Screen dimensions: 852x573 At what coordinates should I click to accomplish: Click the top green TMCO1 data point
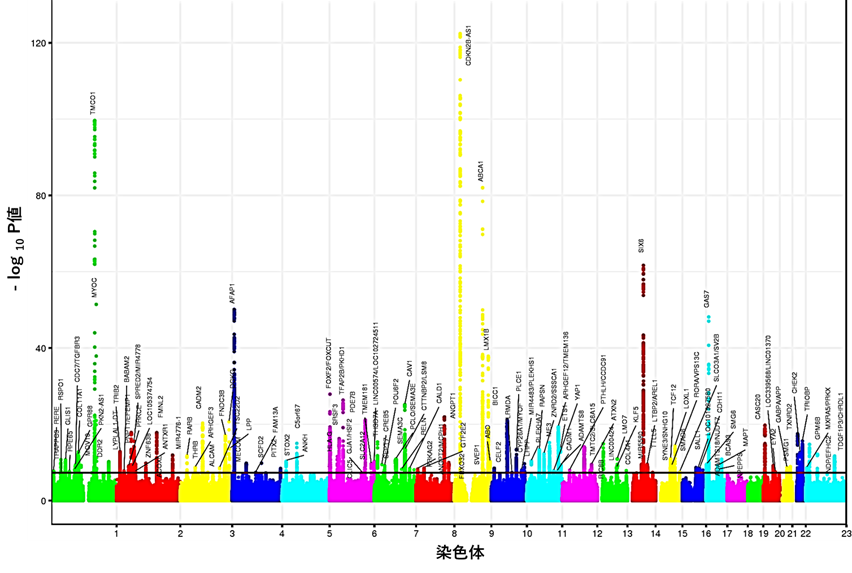click(95, 121)
